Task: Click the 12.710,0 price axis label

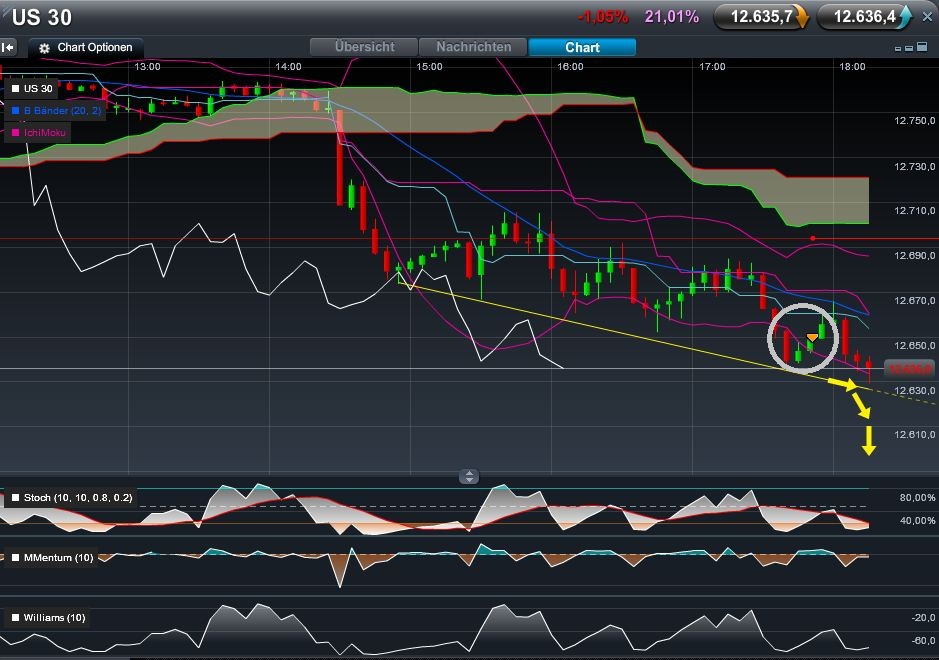Action: tap(914, 211)
